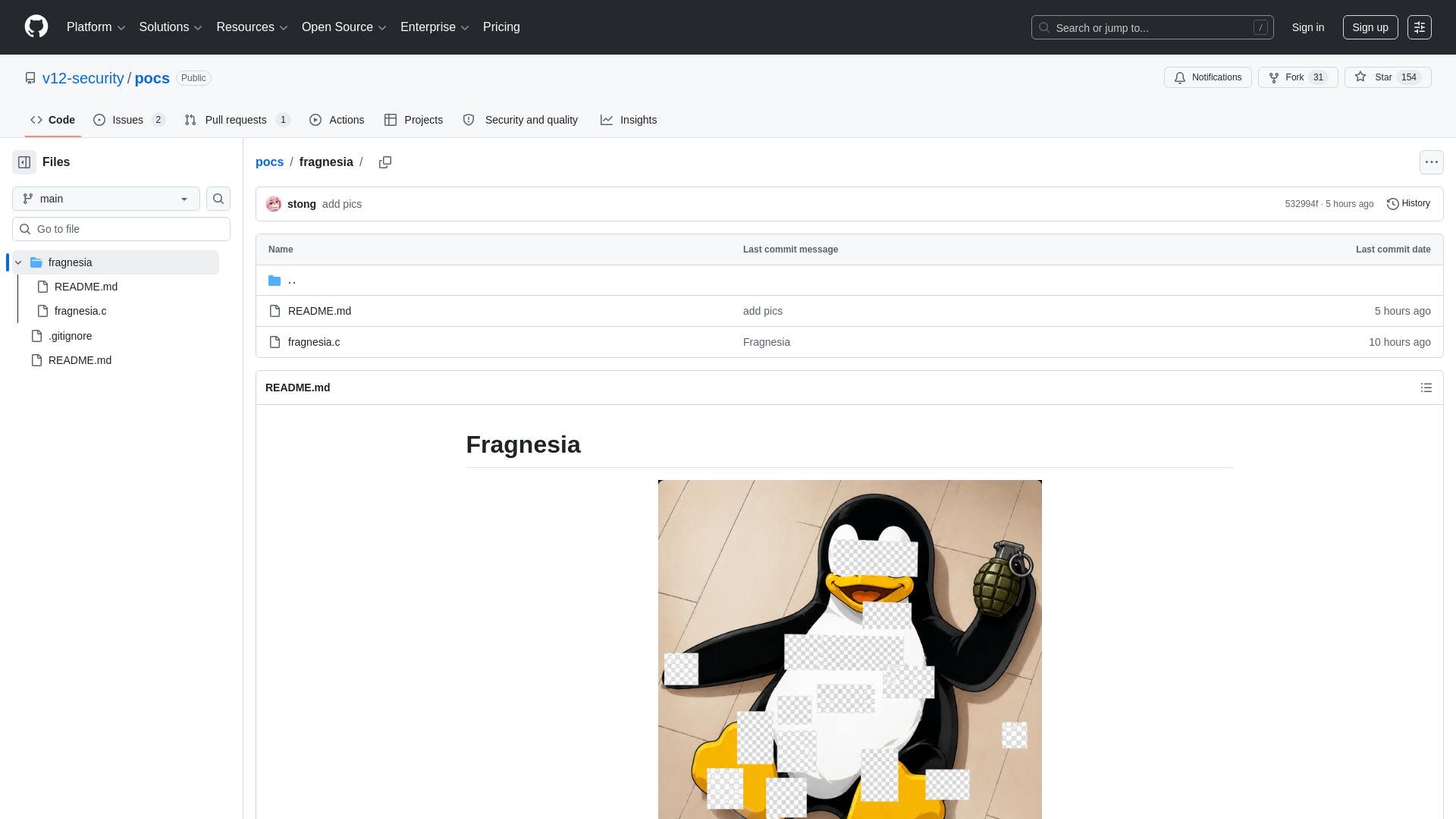The image size is (1456, 819).
Task: Open the stong author link
Action: pos(302,204)
